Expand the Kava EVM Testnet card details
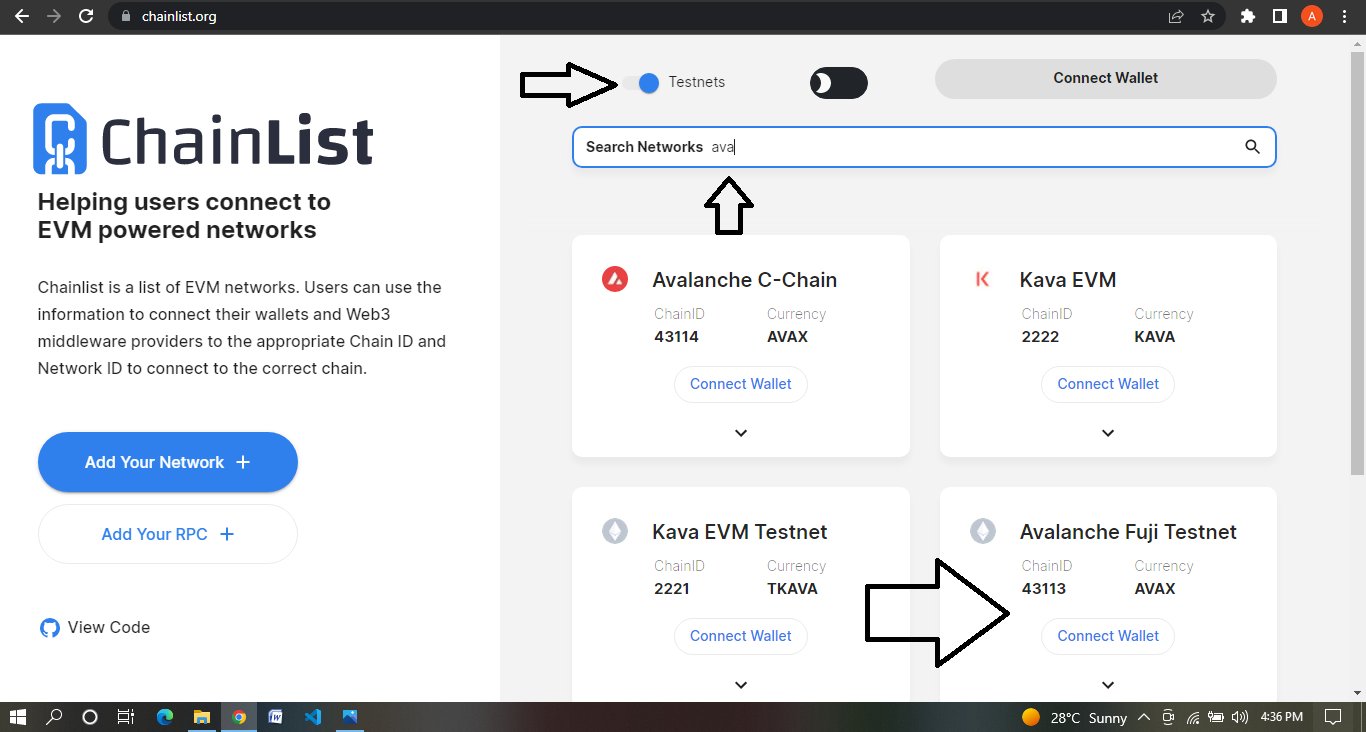 coord(741,685)
